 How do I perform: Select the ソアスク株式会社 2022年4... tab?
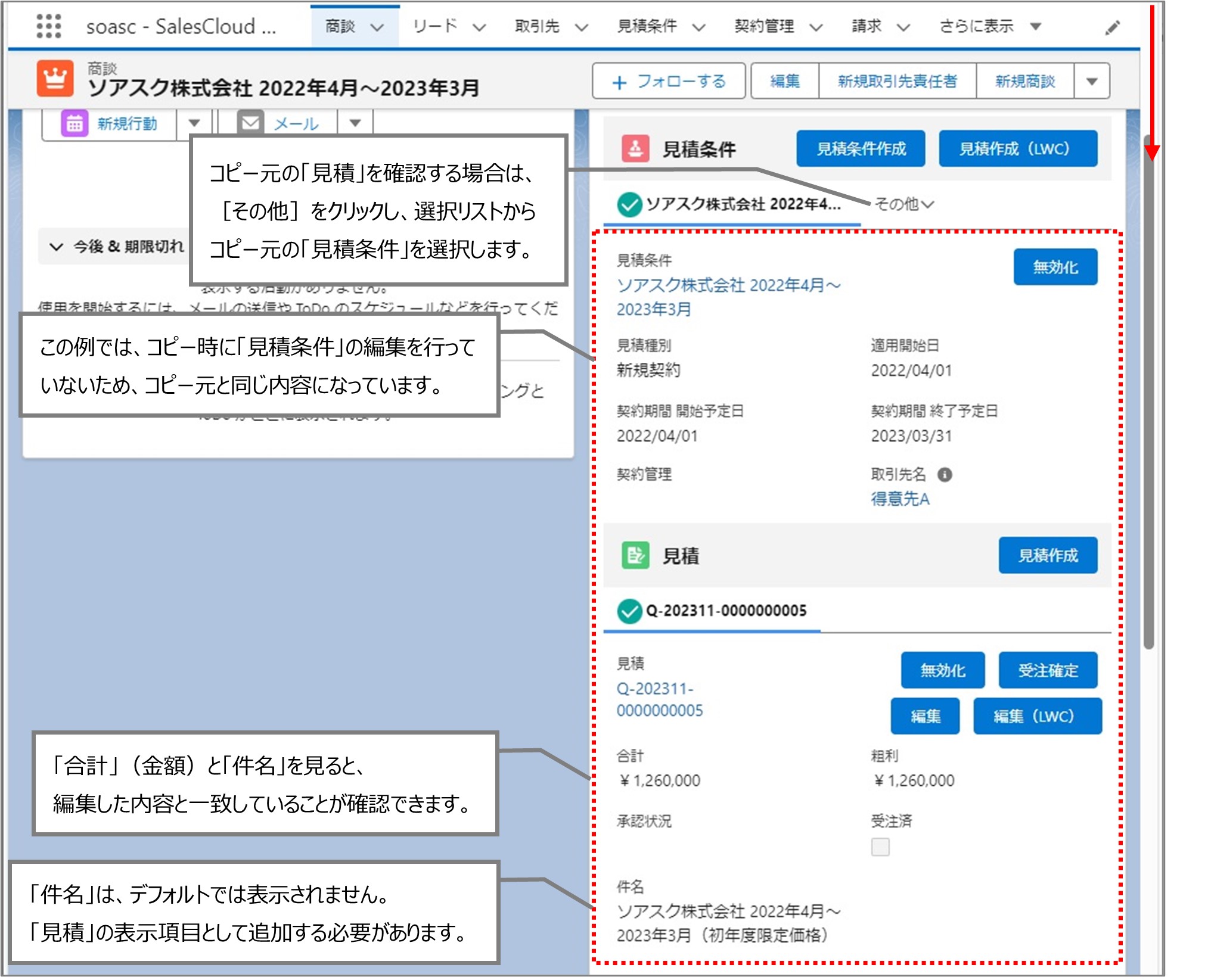tap(732, 205)
